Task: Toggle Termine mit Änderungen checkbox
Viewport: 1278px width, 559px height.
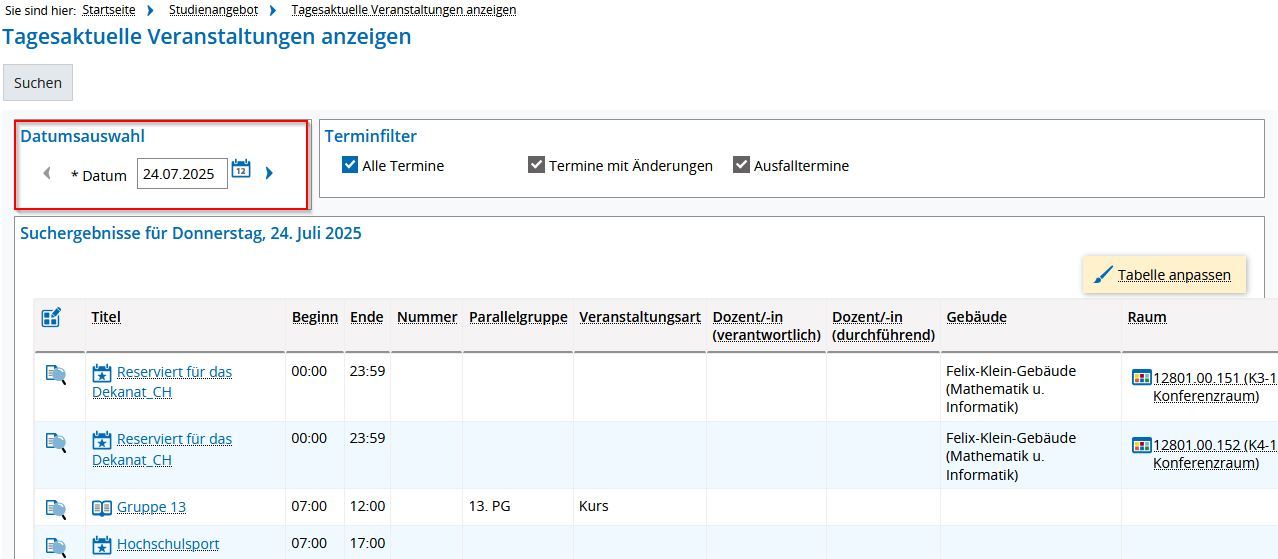Action: pos(537,165)
